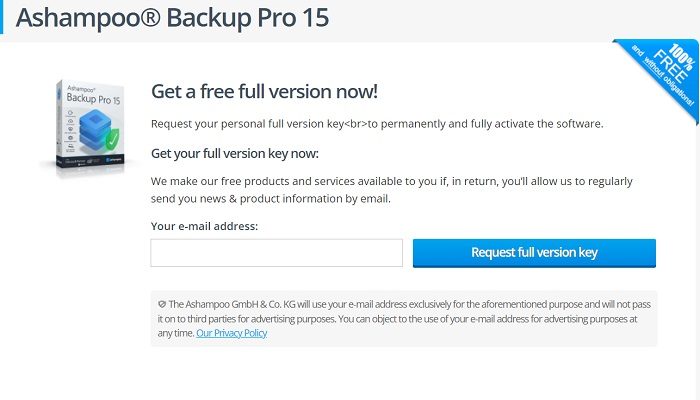Click the green checkmark shield on box art
The image size is (700, 400).
pyautogui.click(x=112, y=139)
